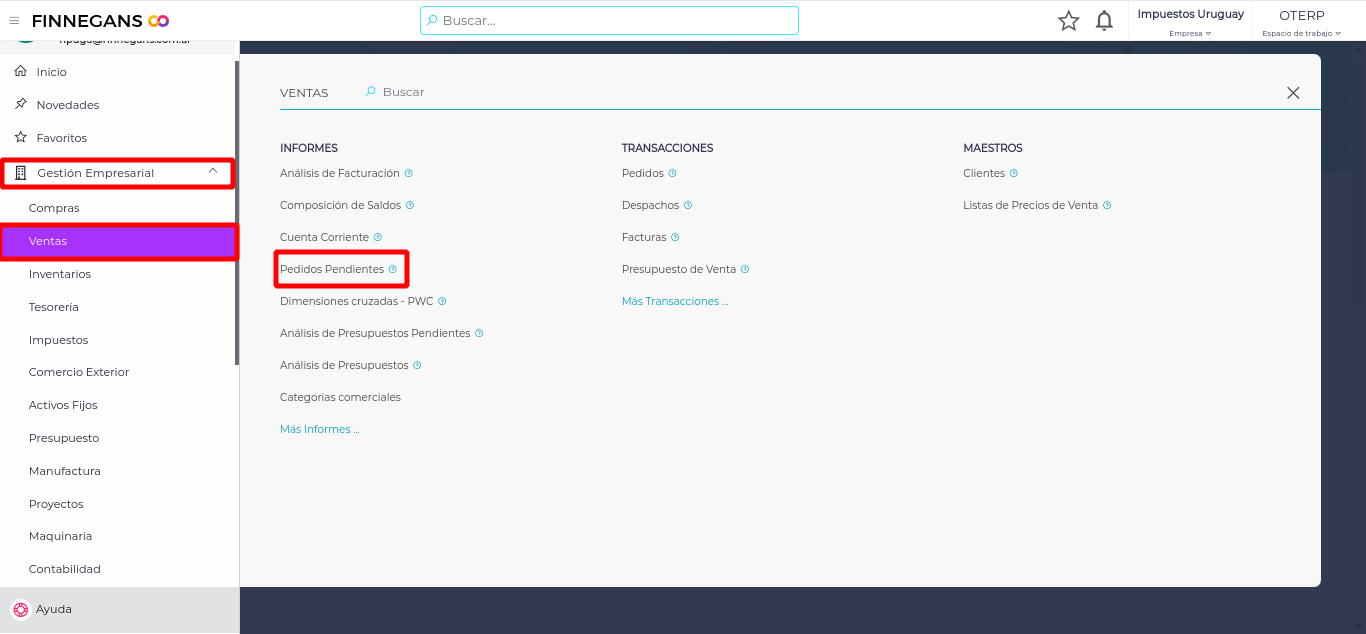The image size is (1366, 634).
Task: Click the Gestión Empresarial building icon
Action: pyautogui.click(x=21, y=173)
